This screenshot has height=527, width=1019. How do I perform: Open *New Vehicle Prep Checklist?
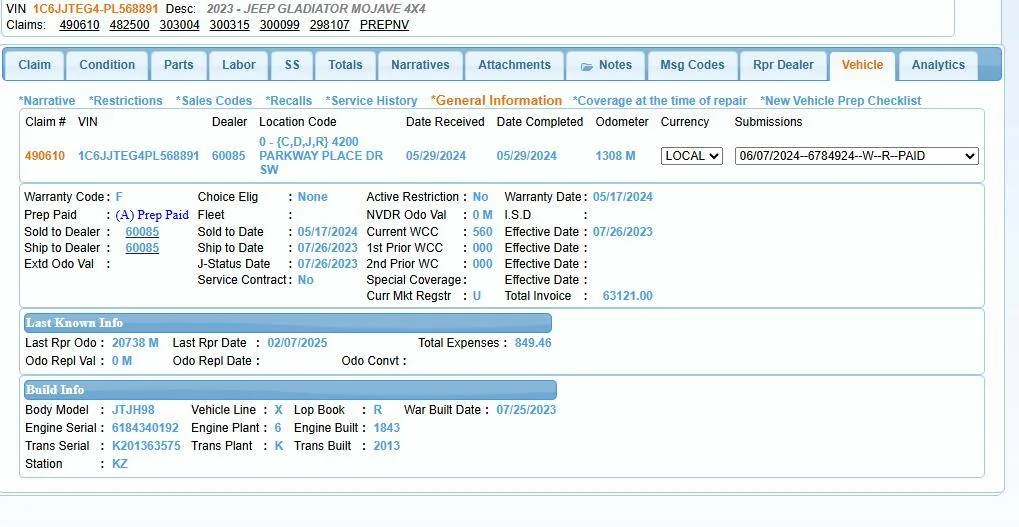pos(840,101)
